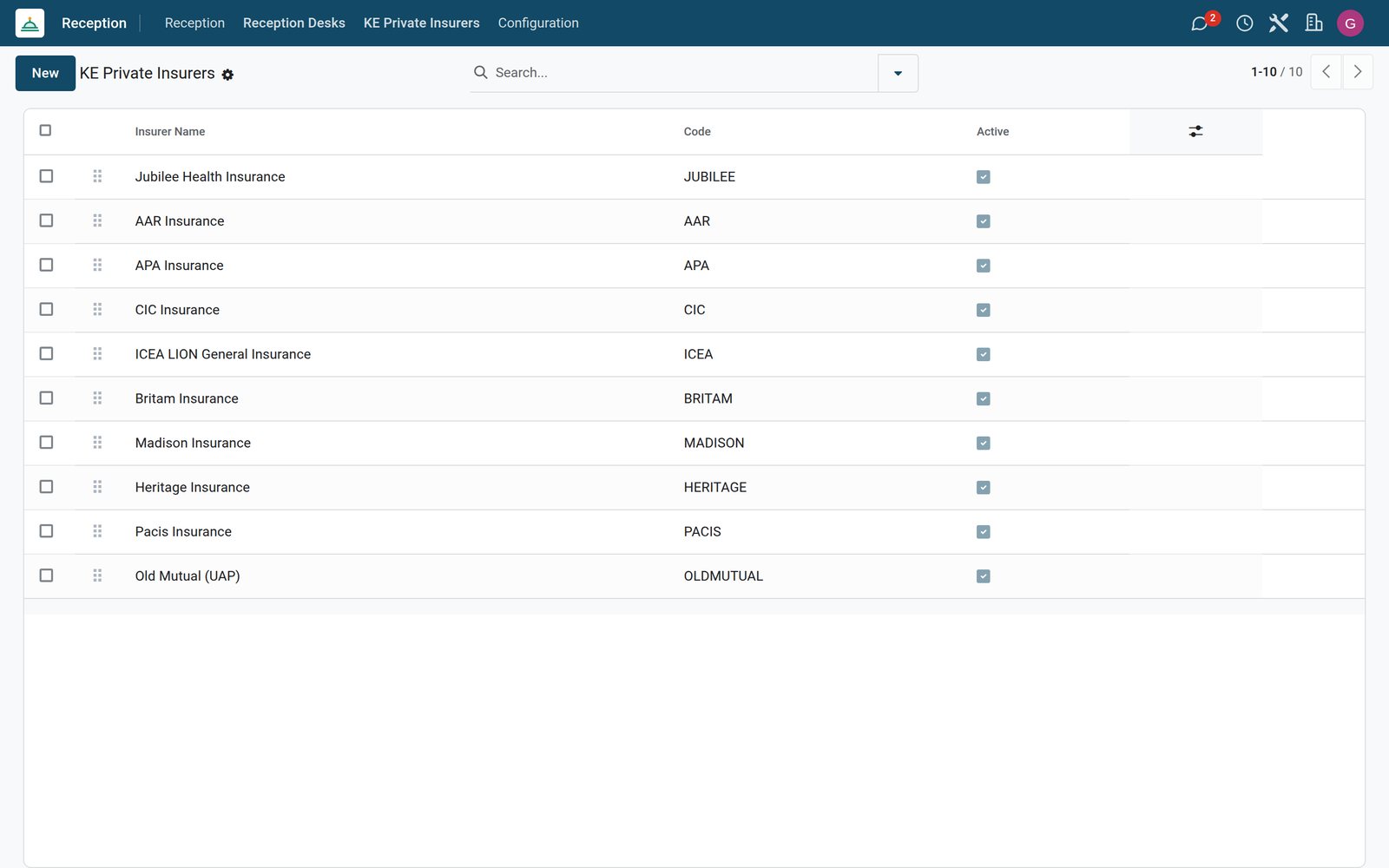Select the ICEA LION General Insurance row checkbox
The height and width of the screenshot is (868, 1389).
[x=46, y=353]
